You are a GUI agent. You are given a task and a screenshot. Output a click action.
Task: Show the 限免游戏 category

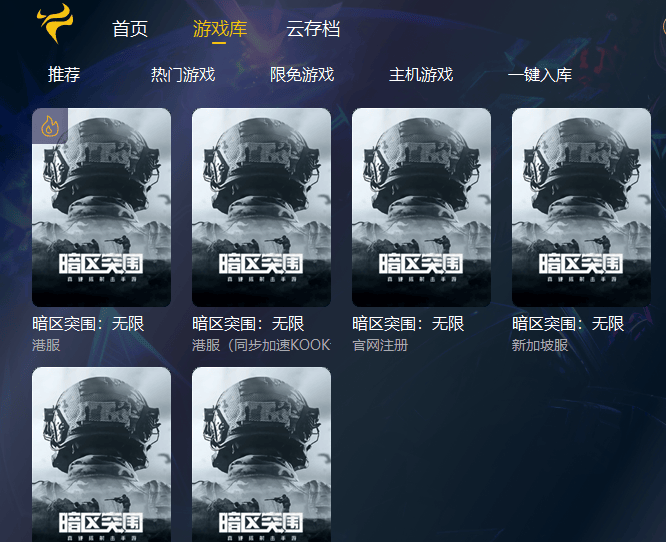point(302,75)
